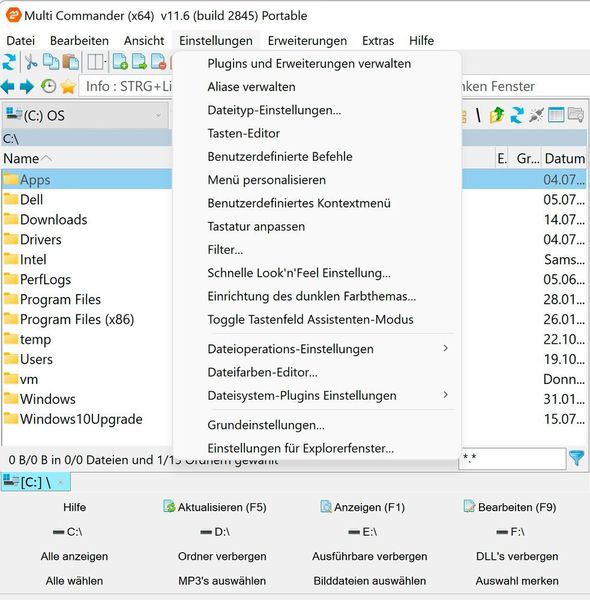Click the Paste clipboard icon
The height and width of the screenshot is (600, 590).
click(x=71, y=62)
